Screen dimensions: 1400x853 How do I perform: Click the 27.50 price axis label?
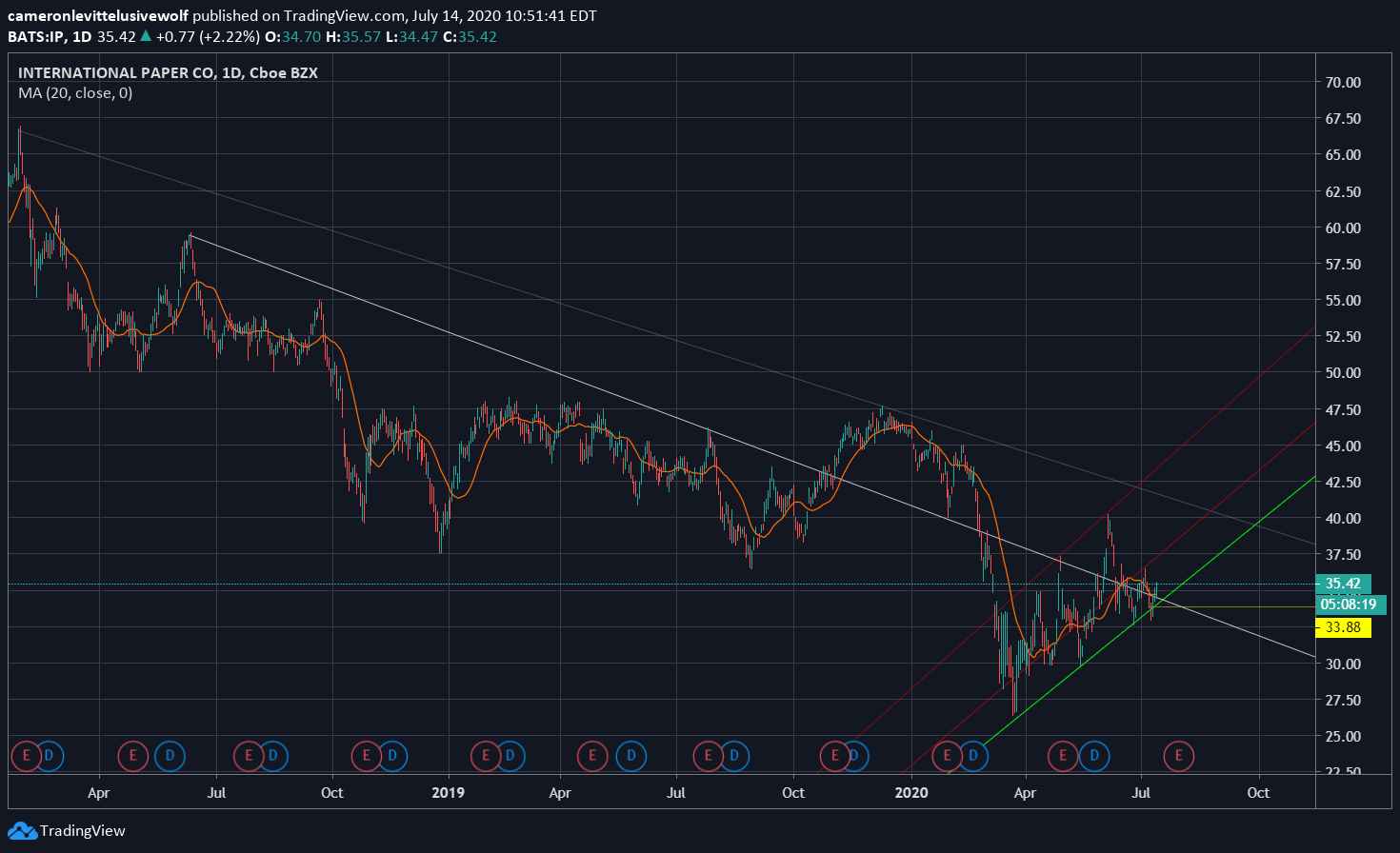pos(1343,700)
